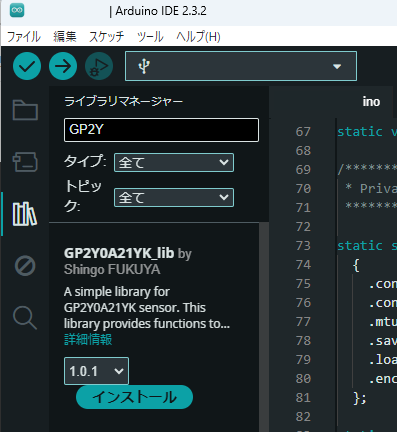The height and width of the screenshot is (432, 397).
Task: Click the USB icon in board selector
Action: click(144, 66)
